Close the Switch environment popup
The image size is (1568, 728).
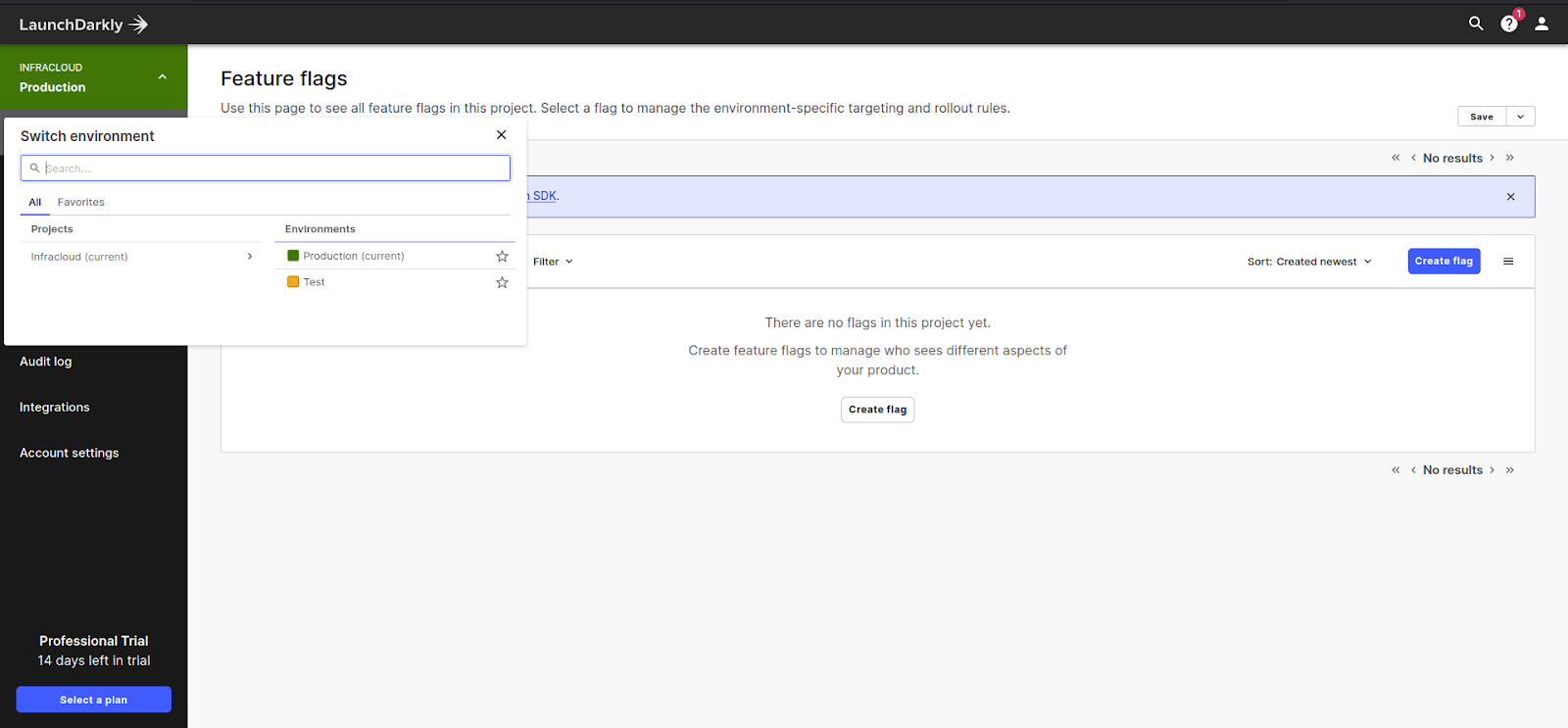tap(502, 135)
